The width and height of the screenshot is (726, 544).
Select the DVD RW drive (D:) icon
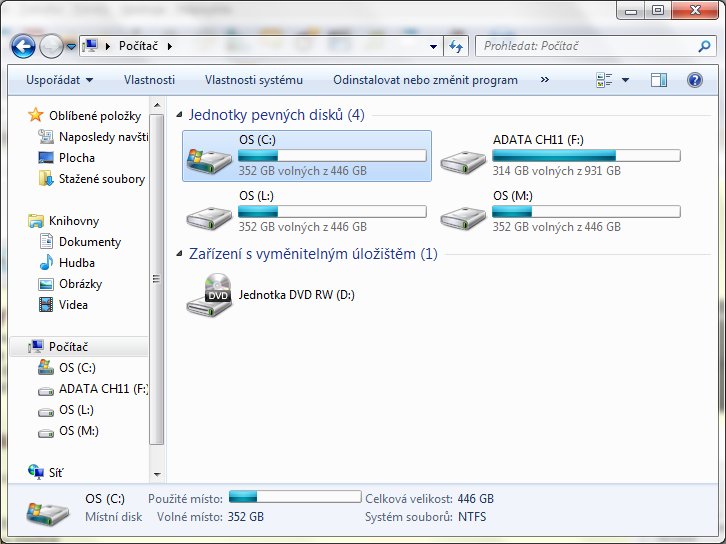click(x=209, y=295)
